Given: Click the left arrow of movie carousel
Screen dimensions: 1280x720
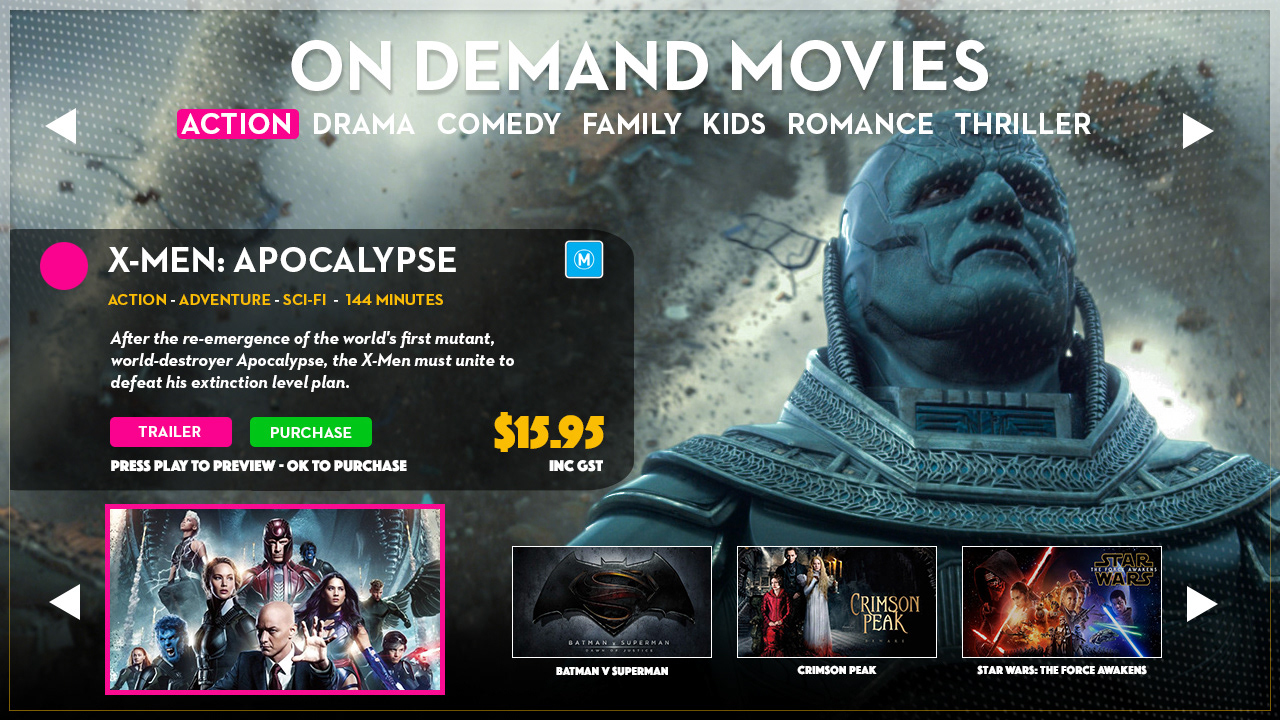Looking at the screenshot, I should pyautogui.click(x=64, y=602).
